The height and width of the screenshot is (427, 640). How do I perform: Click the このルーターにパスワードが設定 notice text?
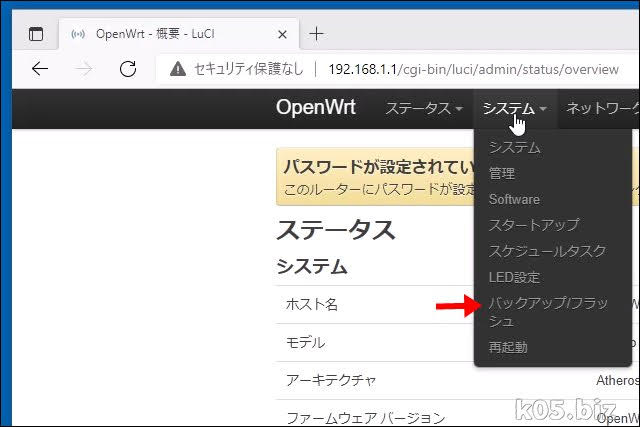click(379, 189)
